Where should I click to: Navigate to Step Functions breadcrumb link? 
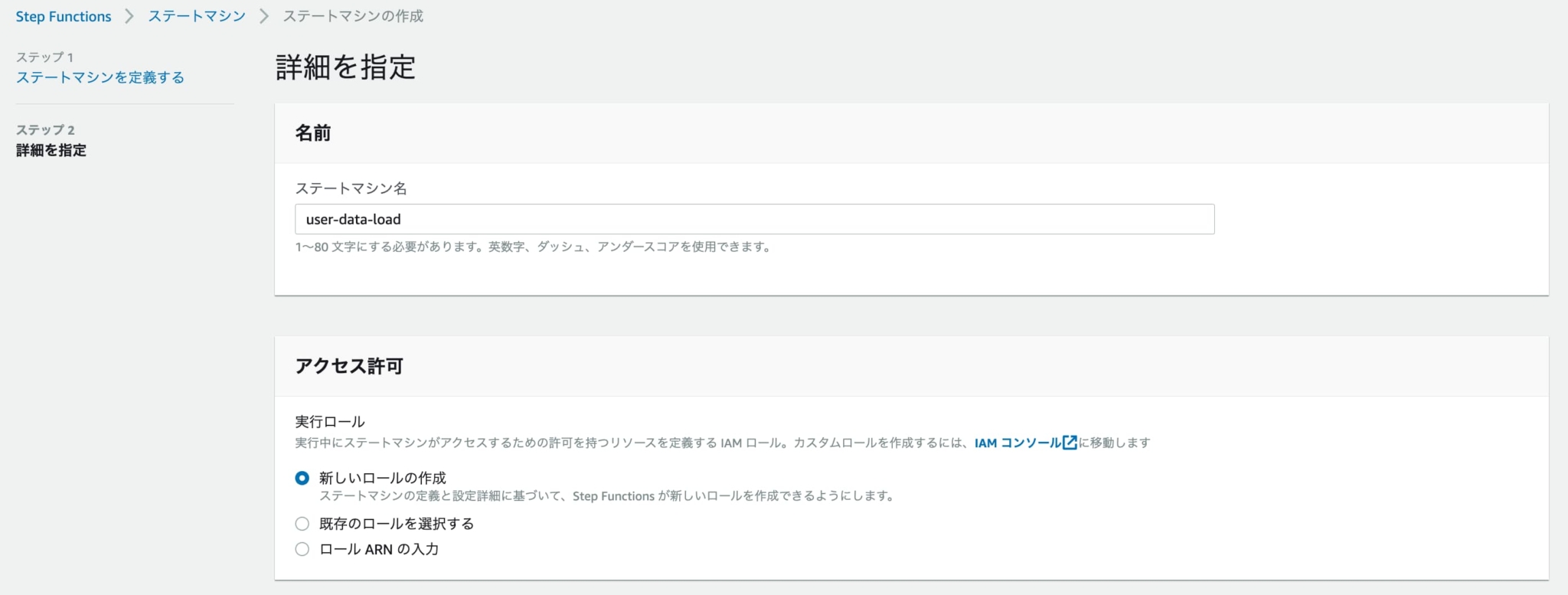pos(64,16)
